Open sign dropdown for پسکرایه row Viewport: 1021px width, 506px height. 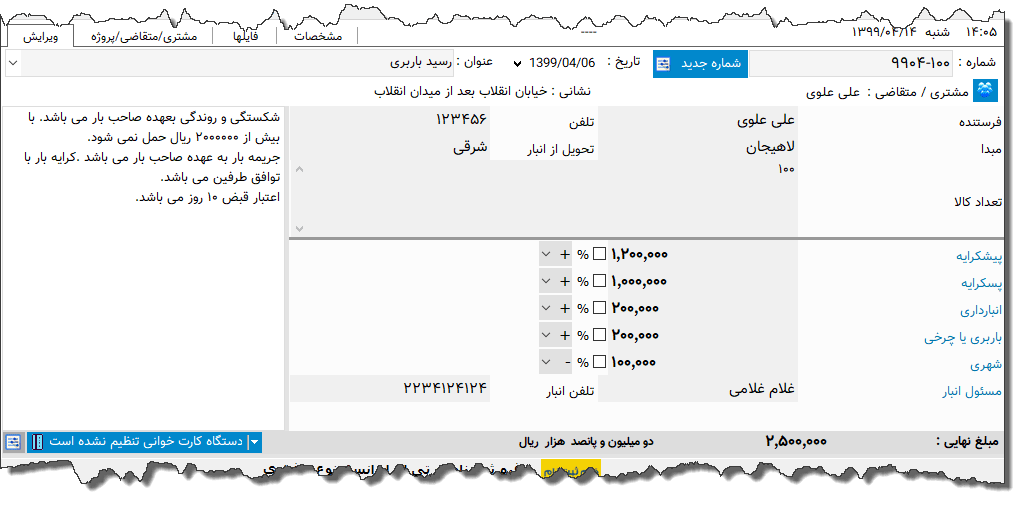pos(556,281)
